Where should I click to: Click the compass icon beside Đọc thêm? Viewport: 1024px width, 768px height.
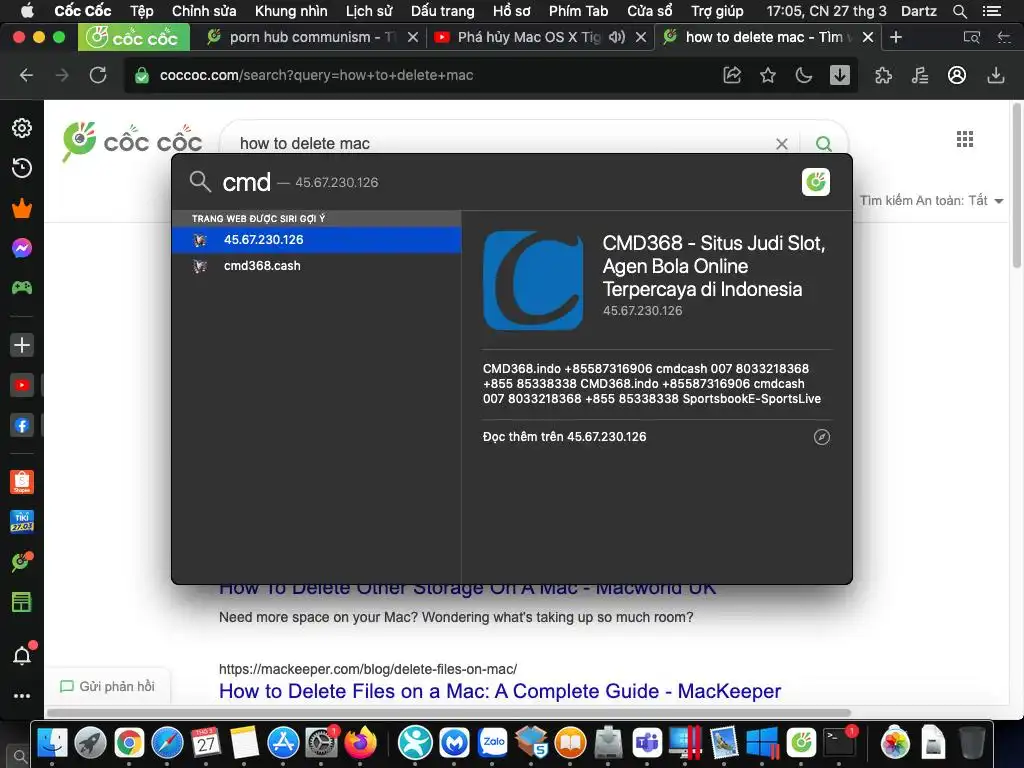[822, 437]
